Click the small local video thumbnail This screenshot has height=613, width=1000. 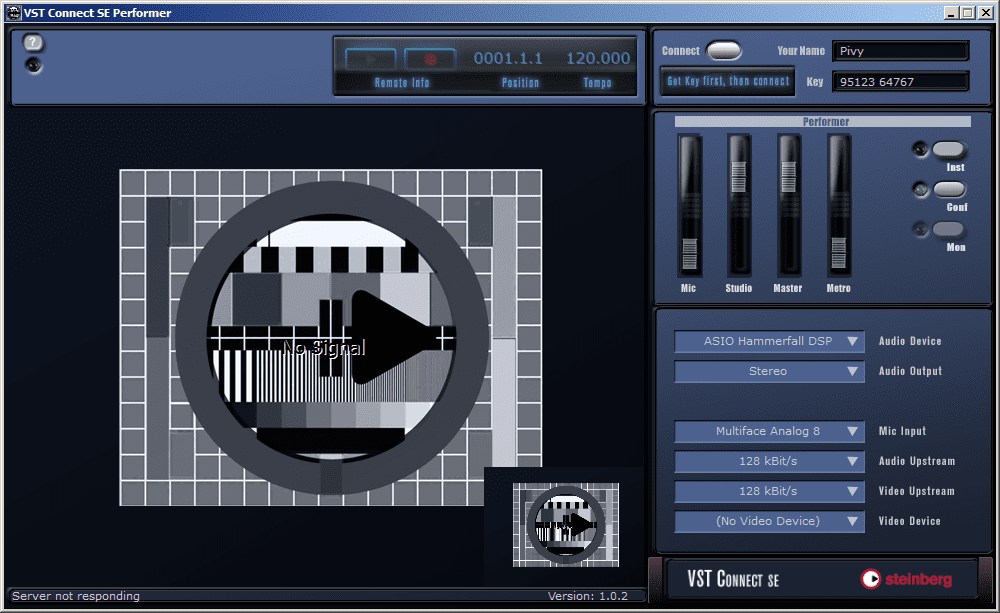click(566, 524)
